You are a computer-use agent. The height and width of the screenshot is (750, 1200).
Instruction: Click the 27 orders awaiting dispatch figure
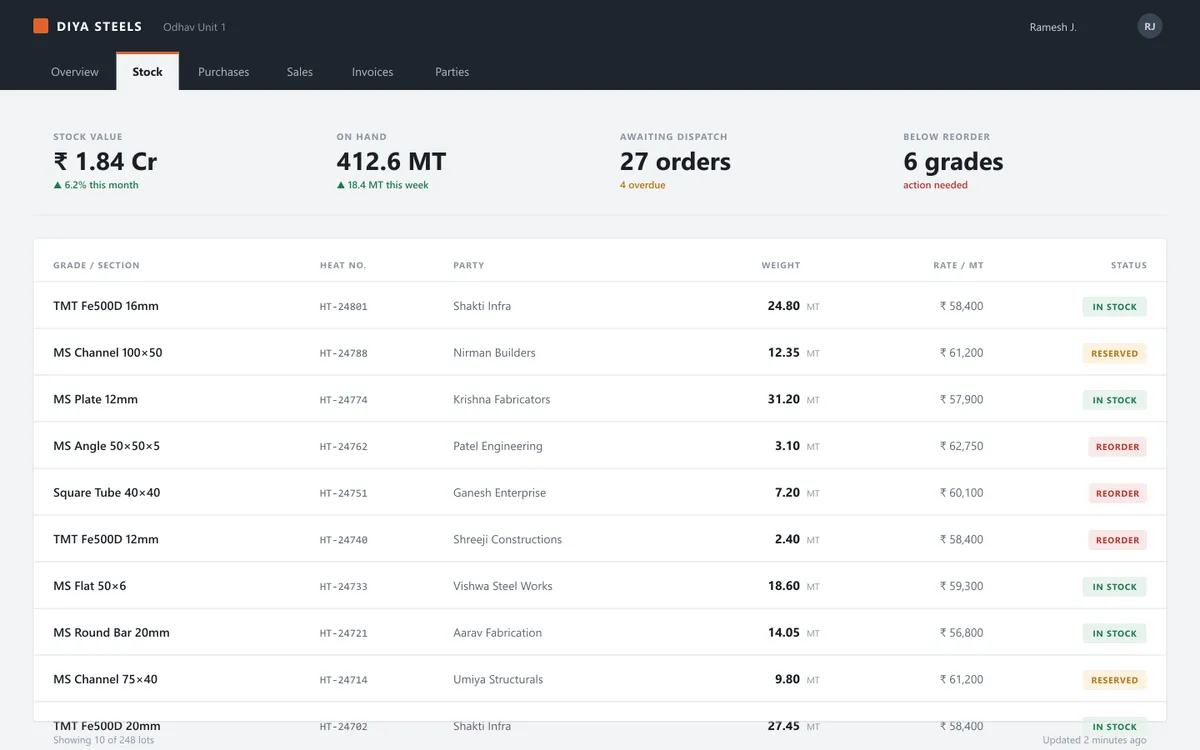tap(675, 161)
